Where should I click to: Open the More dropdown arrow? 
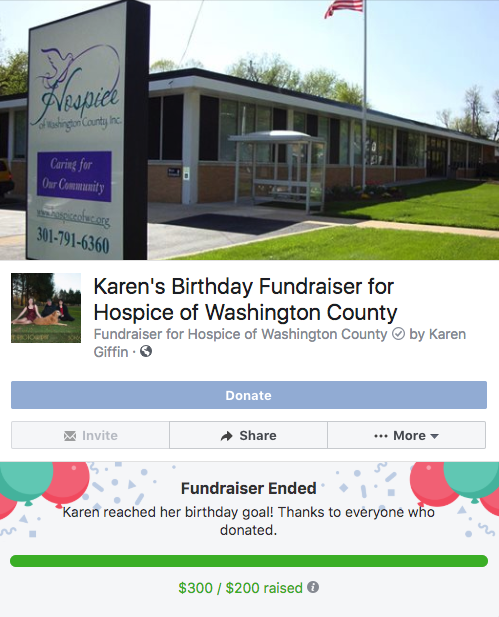(x=434, y=436)
